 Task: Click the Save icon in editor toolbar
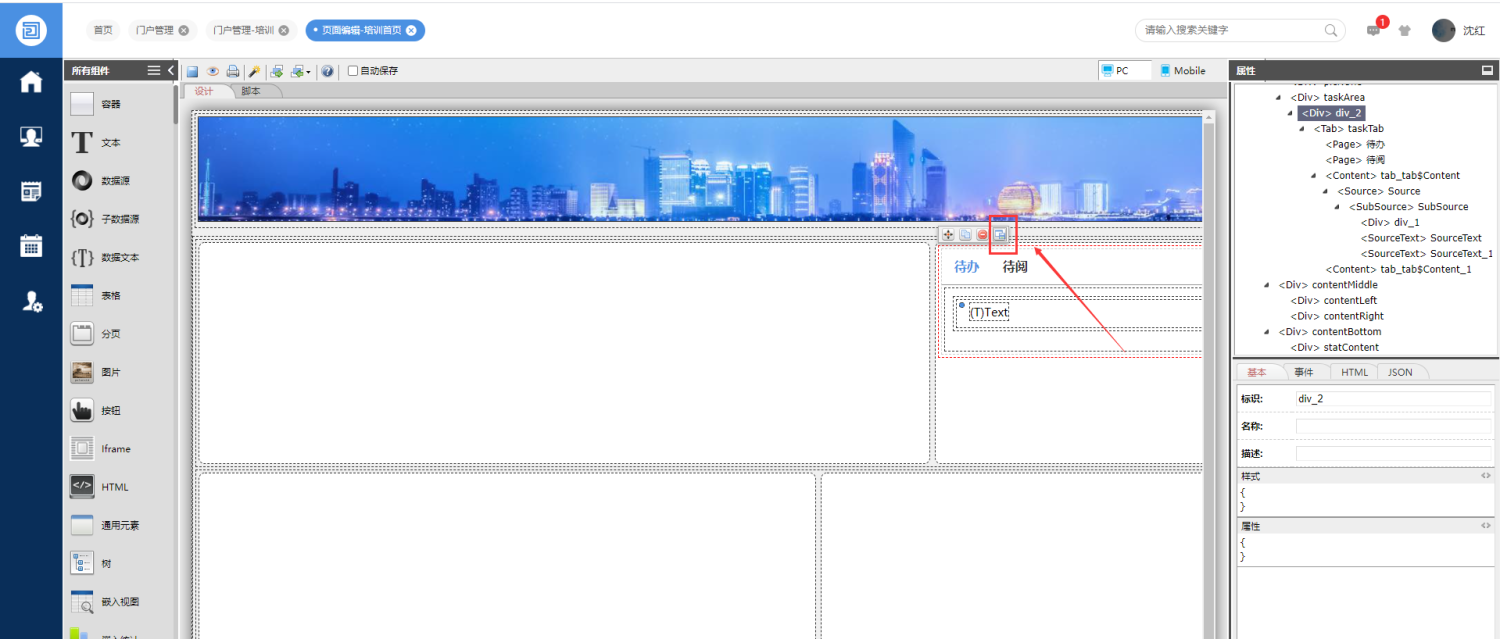(x=192, y=71)
